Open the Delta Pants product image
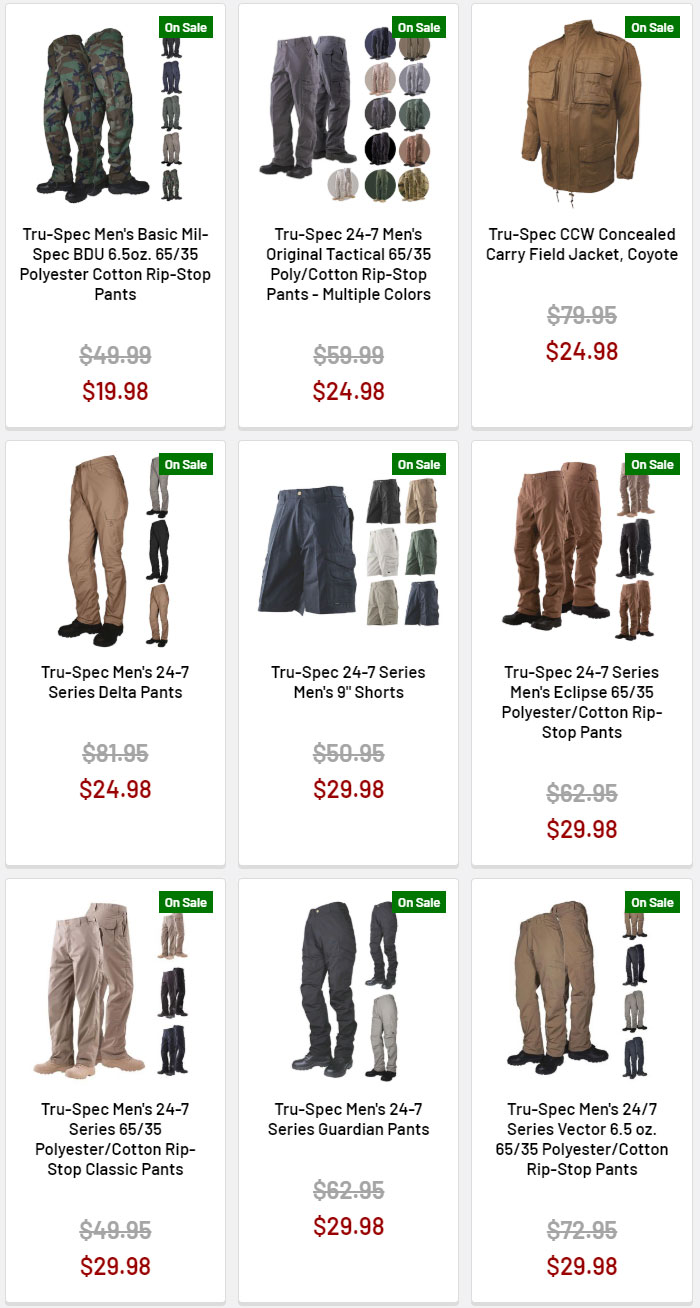This screenshot has height=1308, width=700. tap(115, 551)
